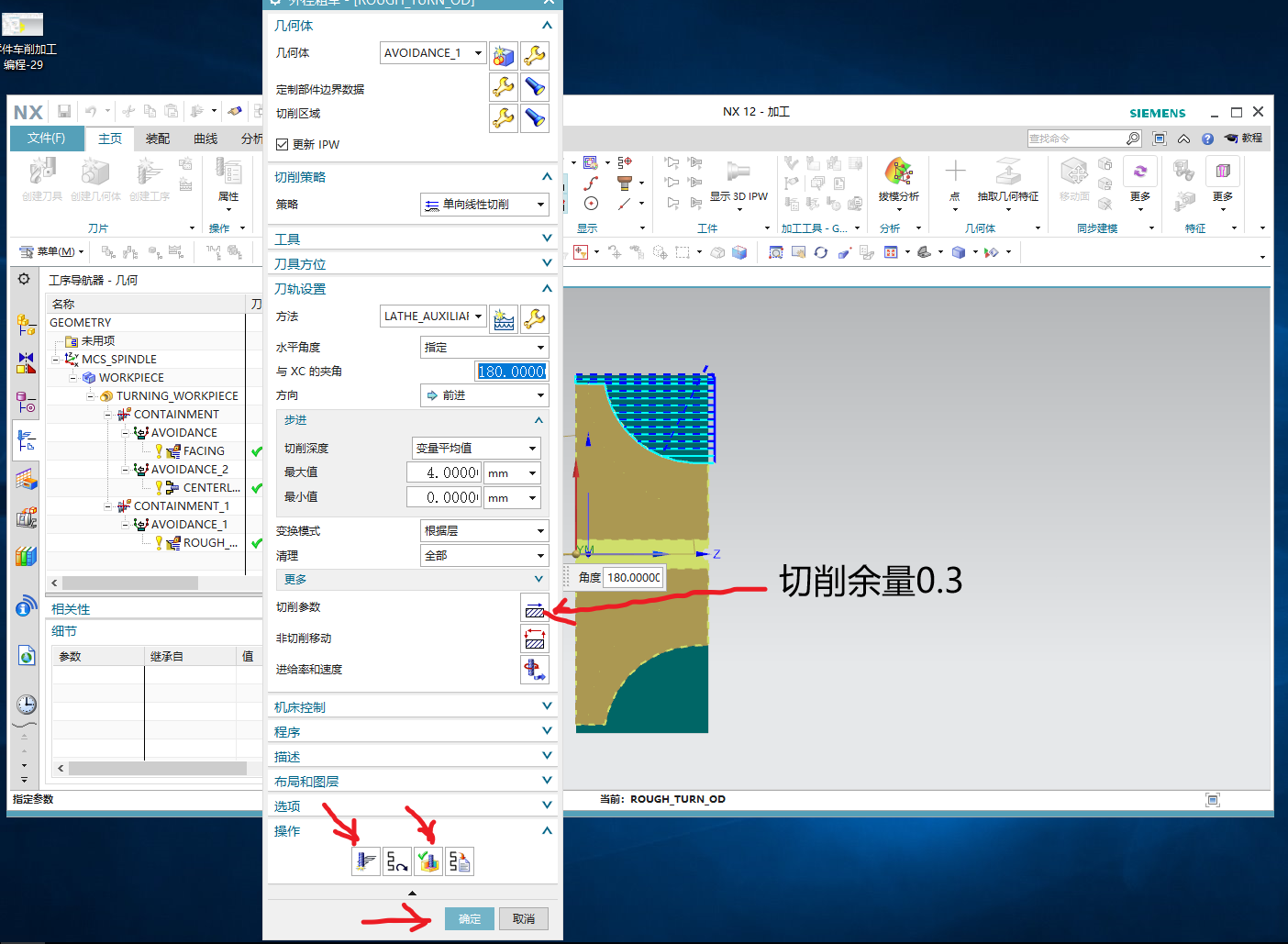Open the 文件(F) tab

[x=46, y=139]
